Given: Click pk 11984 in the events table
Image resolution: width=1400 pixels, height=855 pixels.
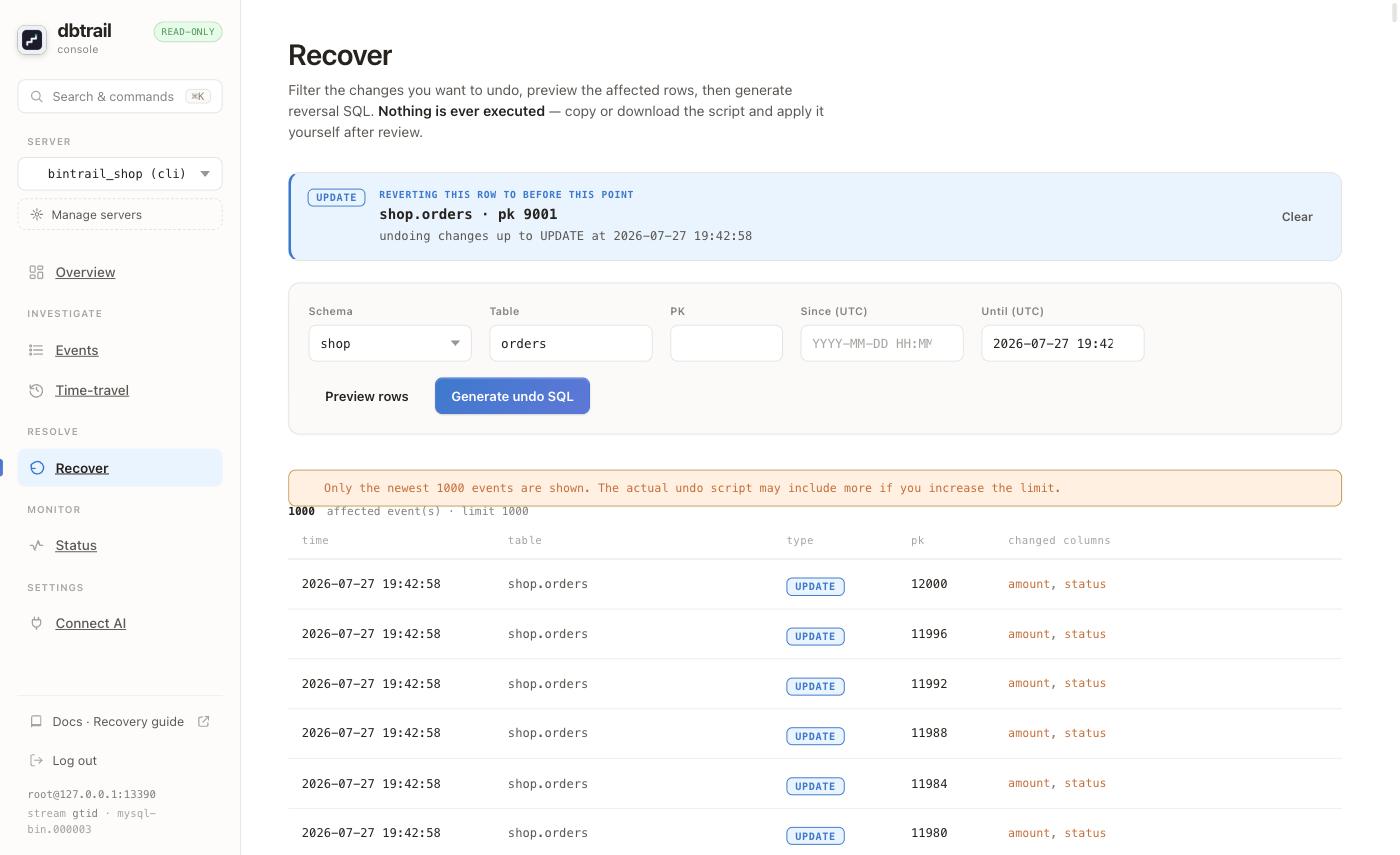Looking at the screenshot, I should pyautogui.click(x=929, y=784).
